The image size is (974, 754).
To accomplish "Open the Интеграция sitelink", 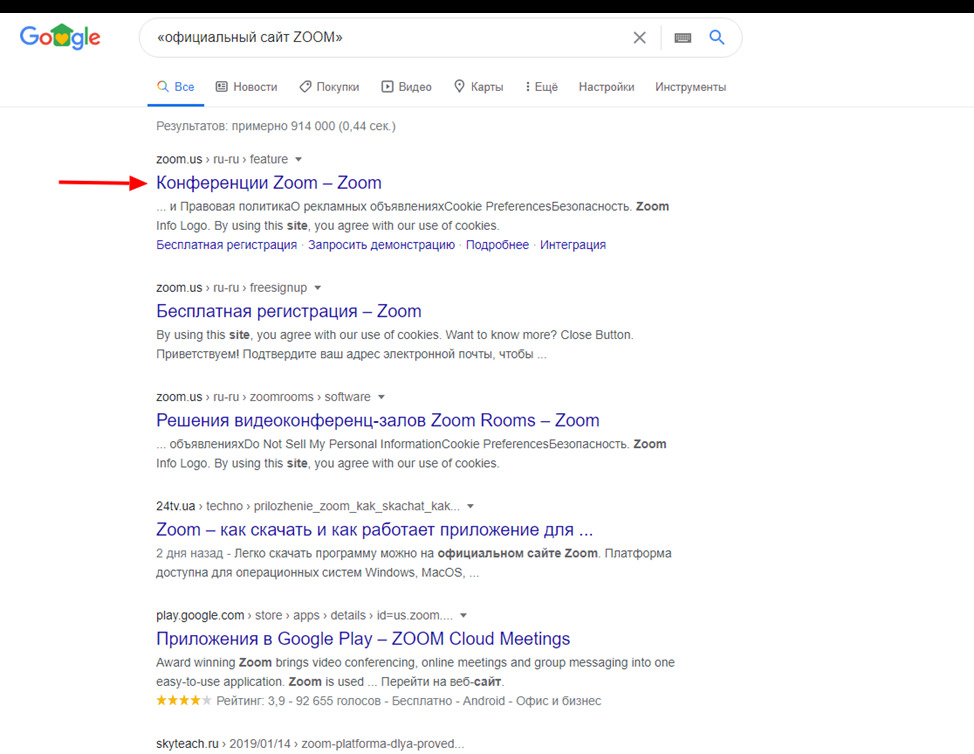I will [x=573, y=245].
